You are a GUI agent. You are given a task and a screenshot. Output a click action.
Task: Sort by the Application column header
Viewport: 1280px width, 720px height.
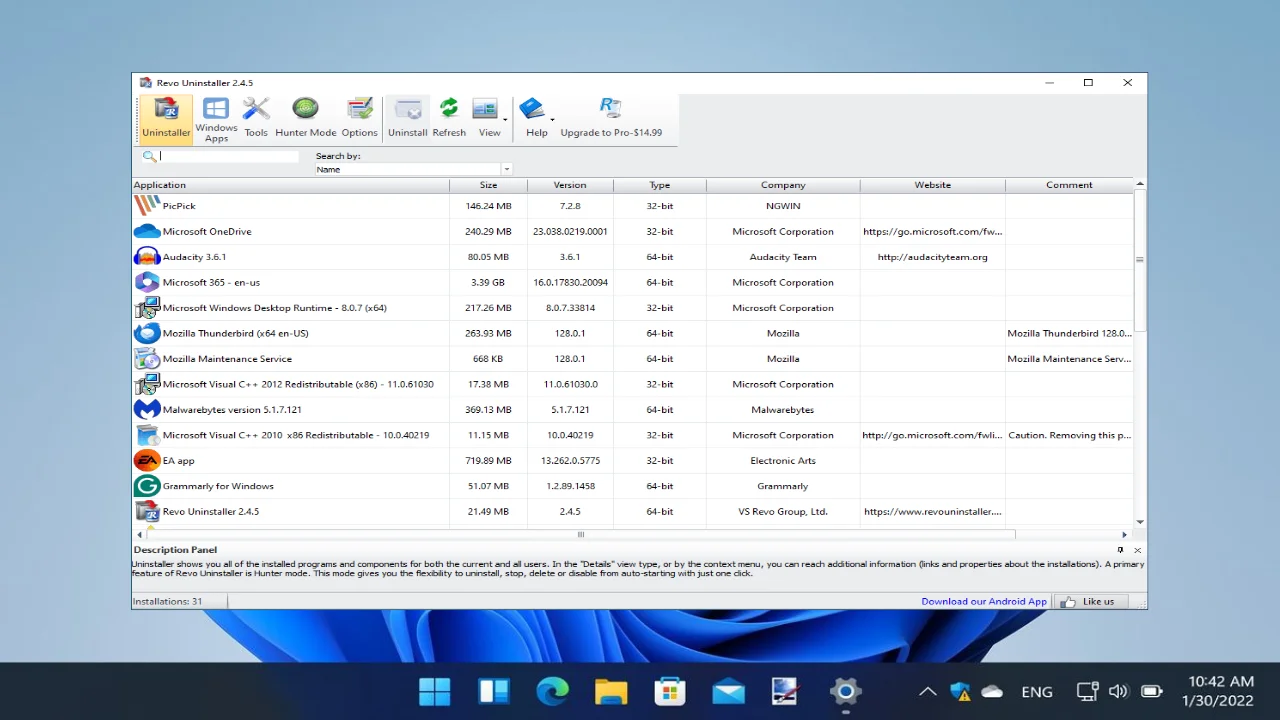click(291, 185)
